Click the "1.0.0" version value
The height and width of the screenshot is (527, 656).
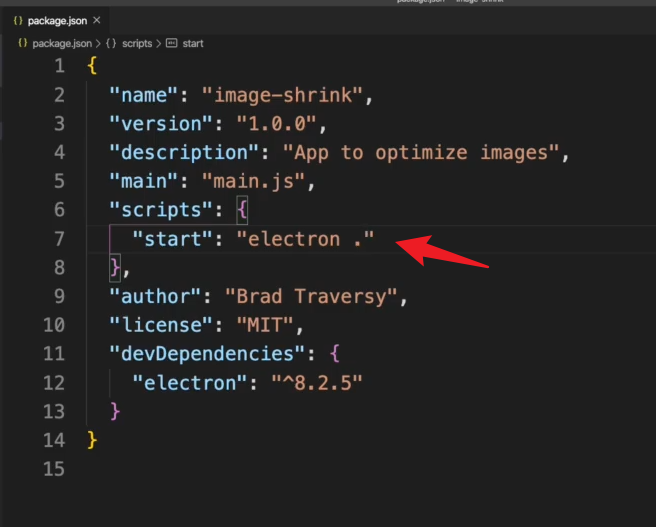[276, 124]
